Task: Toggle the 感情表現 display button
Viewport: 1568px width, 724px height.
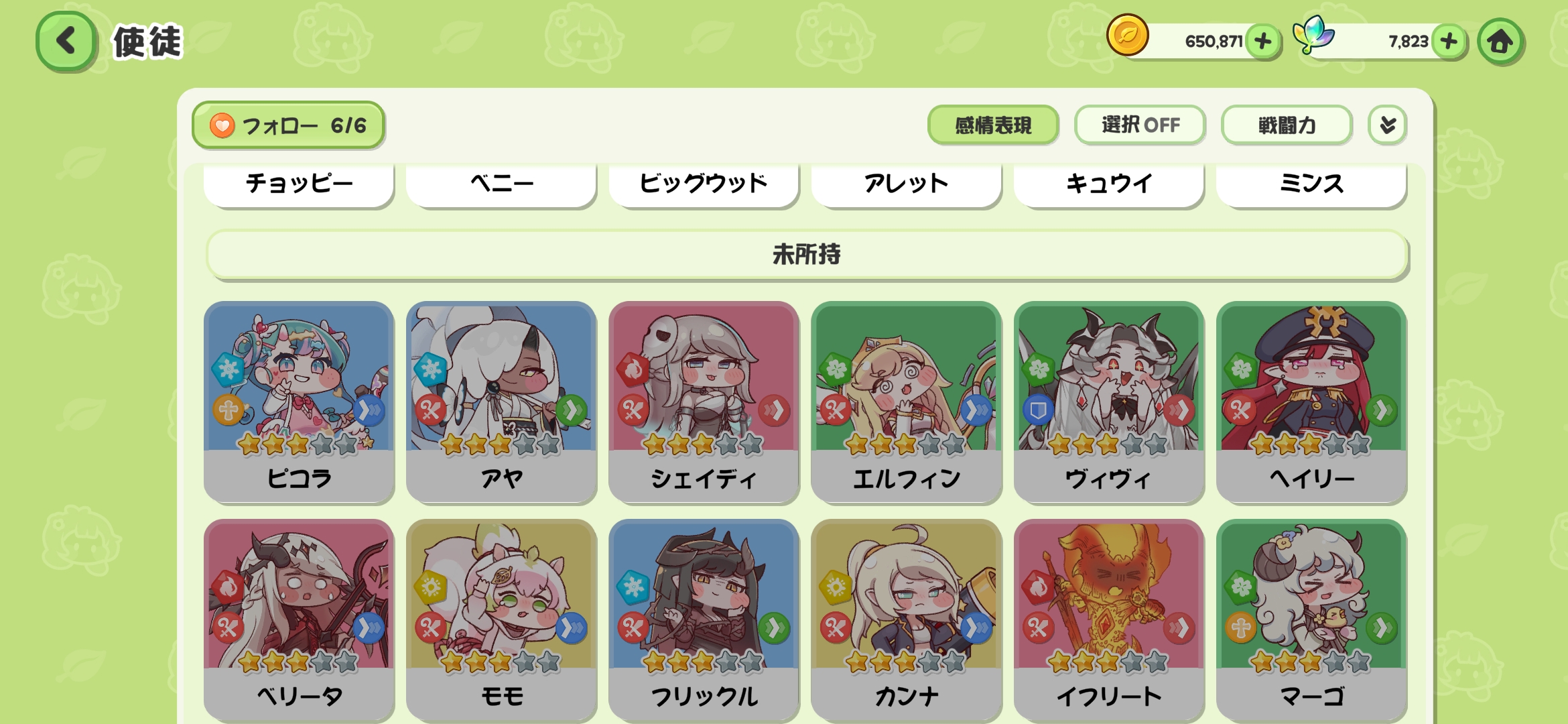Action: point(993,125)
